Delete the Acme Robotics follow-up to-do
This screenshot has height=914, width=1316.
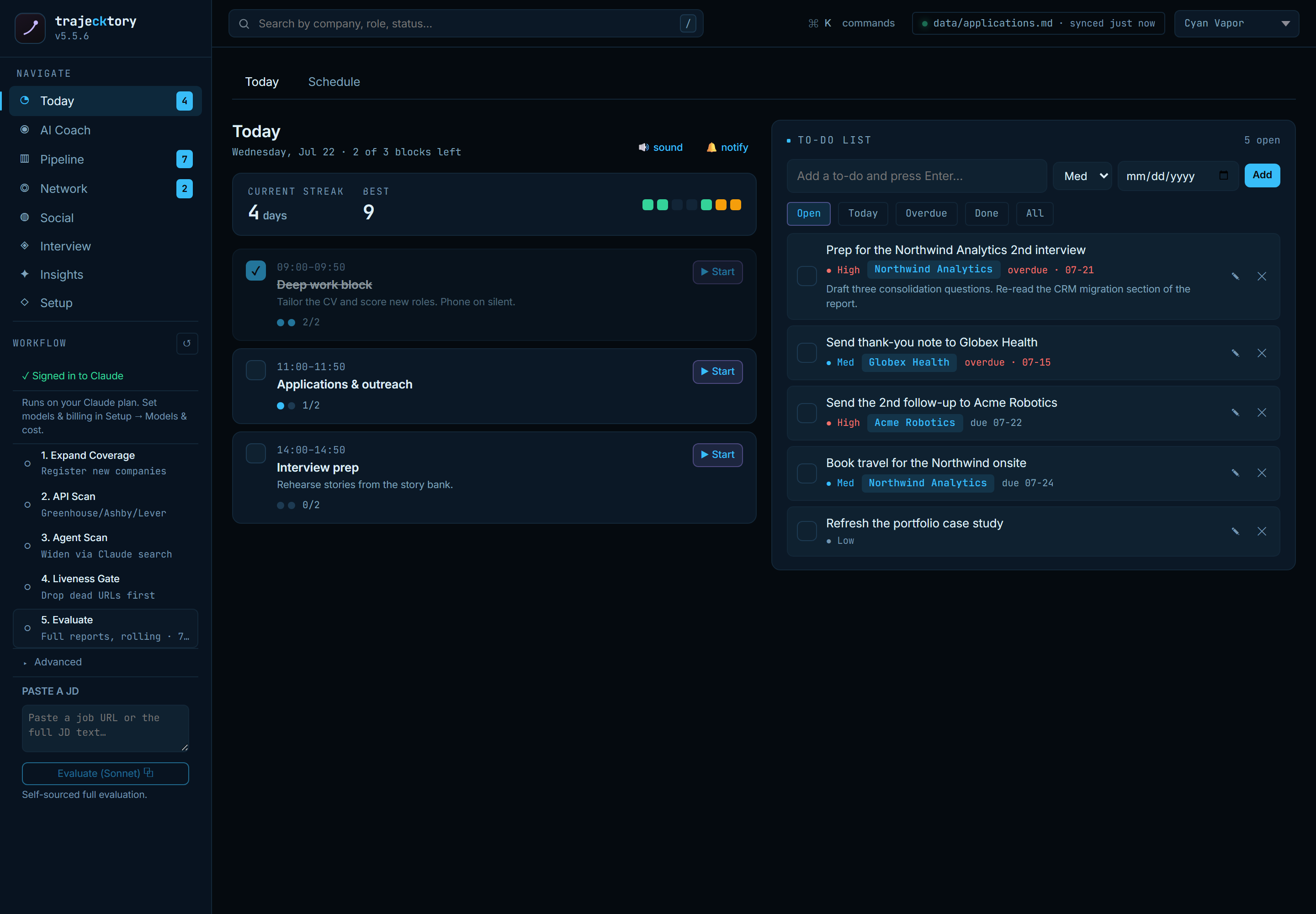(1262, 413)
